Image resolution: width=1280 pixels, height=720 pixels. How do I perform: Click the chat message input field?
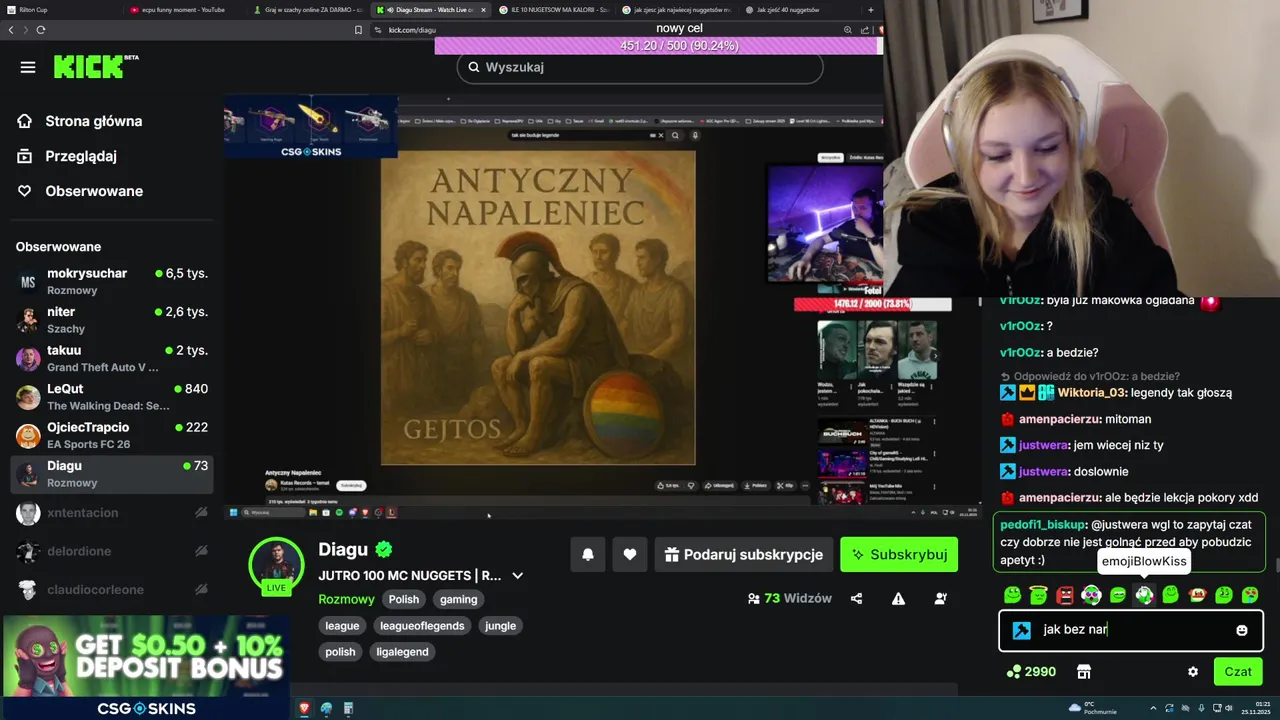pos(1130,630)
